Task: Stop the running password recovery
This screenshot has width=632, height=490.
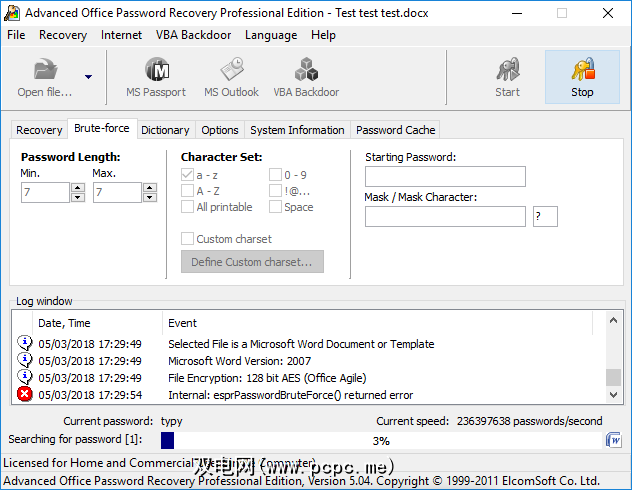Action: coord(582,77)
